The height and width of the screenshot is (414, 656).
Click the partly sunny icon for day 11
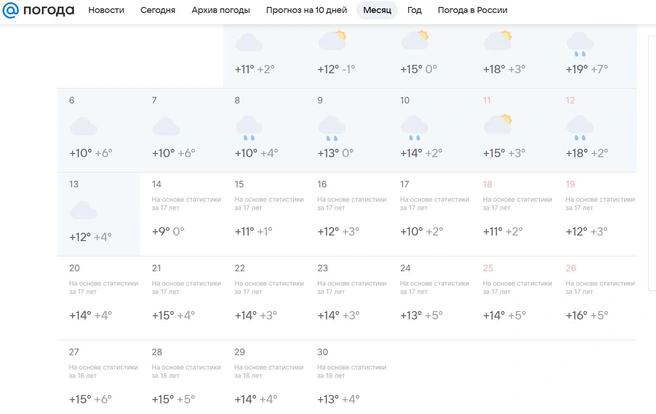(498, 124)
